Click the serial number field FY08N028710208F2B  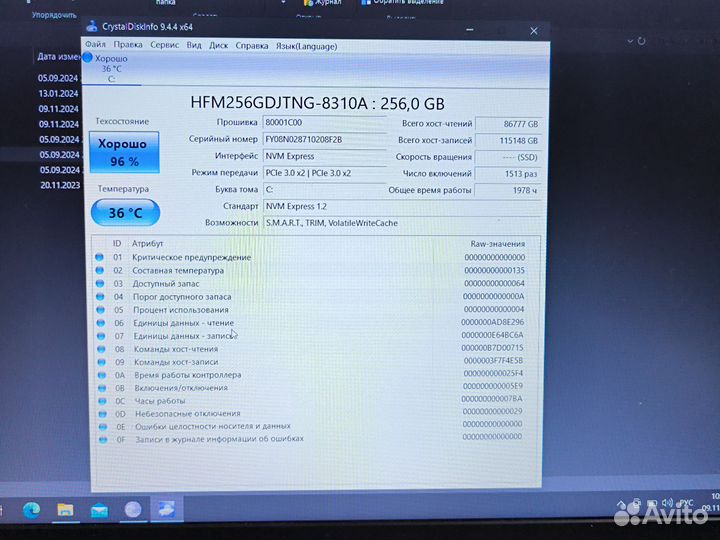[x=325, y=140]
